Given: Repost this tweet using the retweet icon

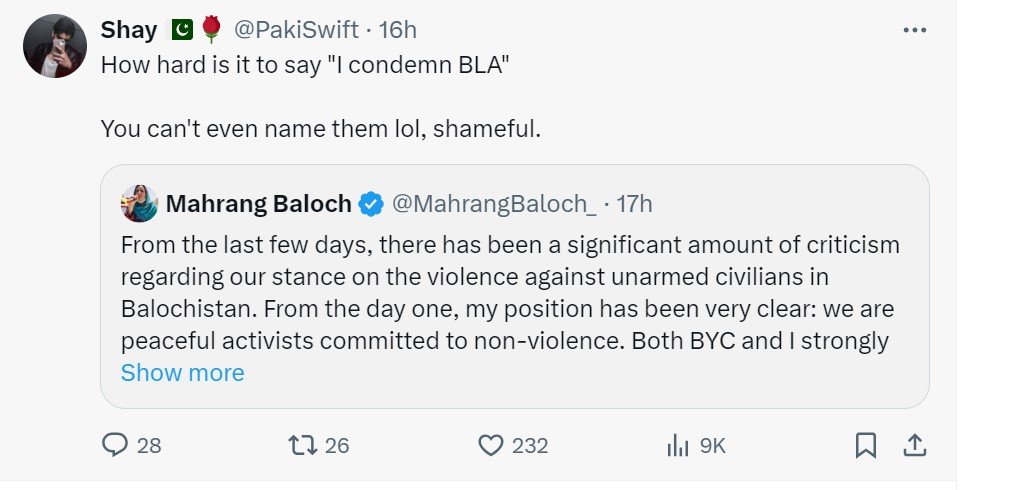Looking at the screenshot, I should point(302,445).
